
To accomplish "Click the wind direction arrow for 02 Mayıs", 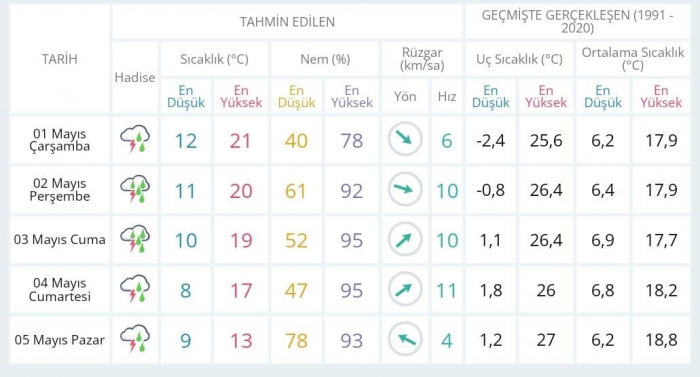I will (x=405, y=189).
